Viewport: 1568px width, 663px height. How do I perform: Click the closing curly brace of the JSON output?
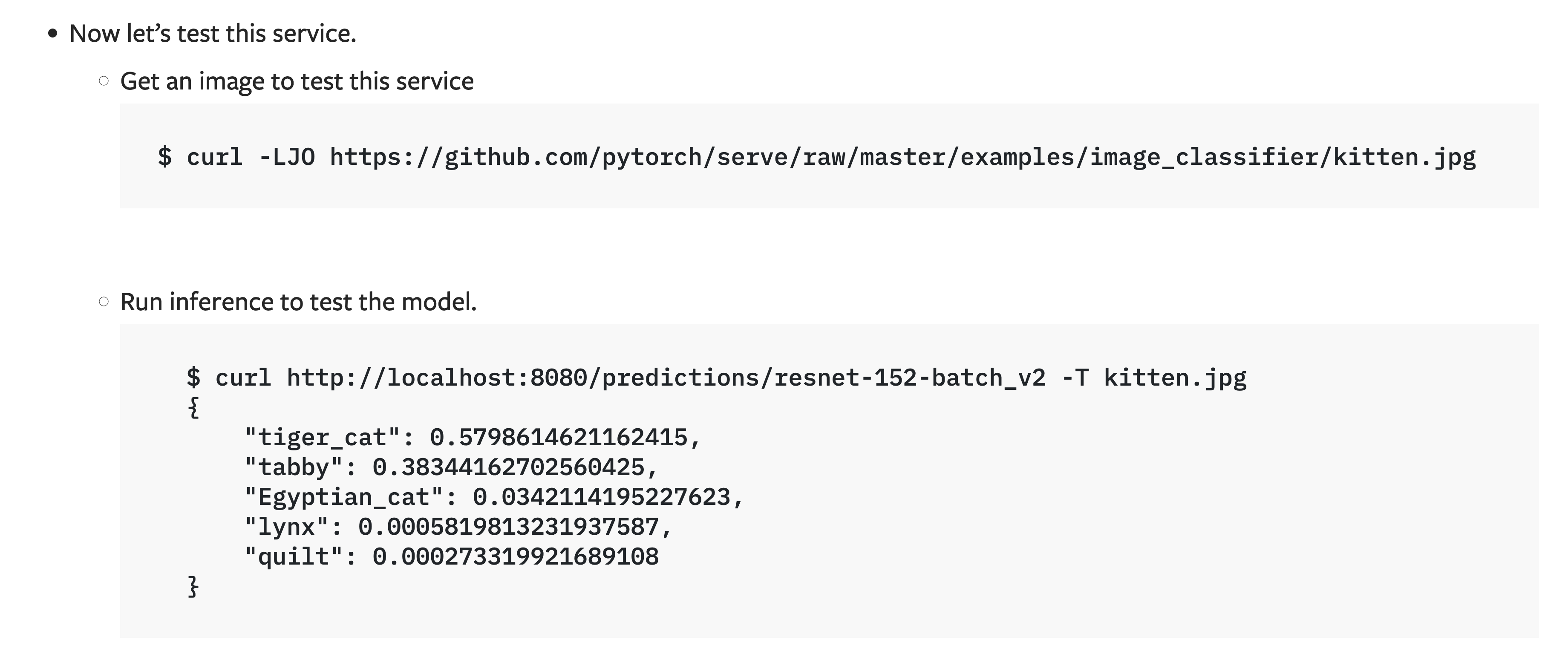tap(193, 586)
